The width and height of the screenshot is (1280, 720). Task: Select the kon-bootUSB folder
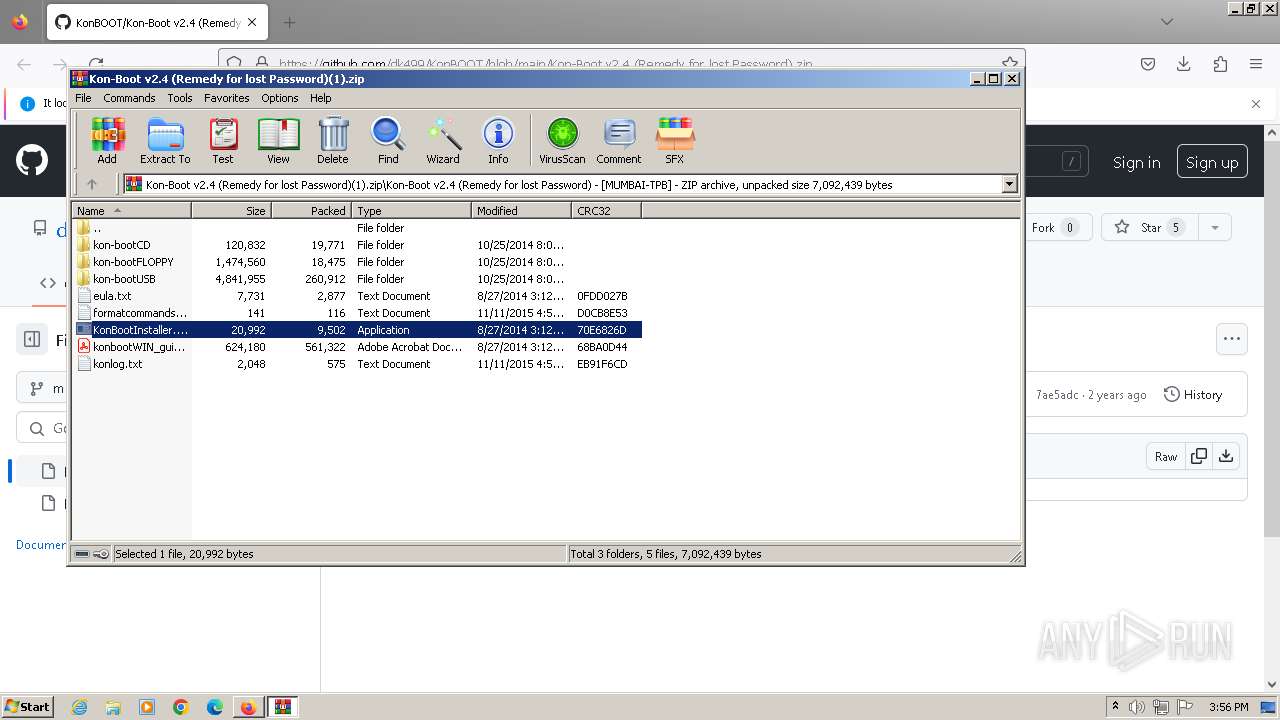[x=357, y=279]
